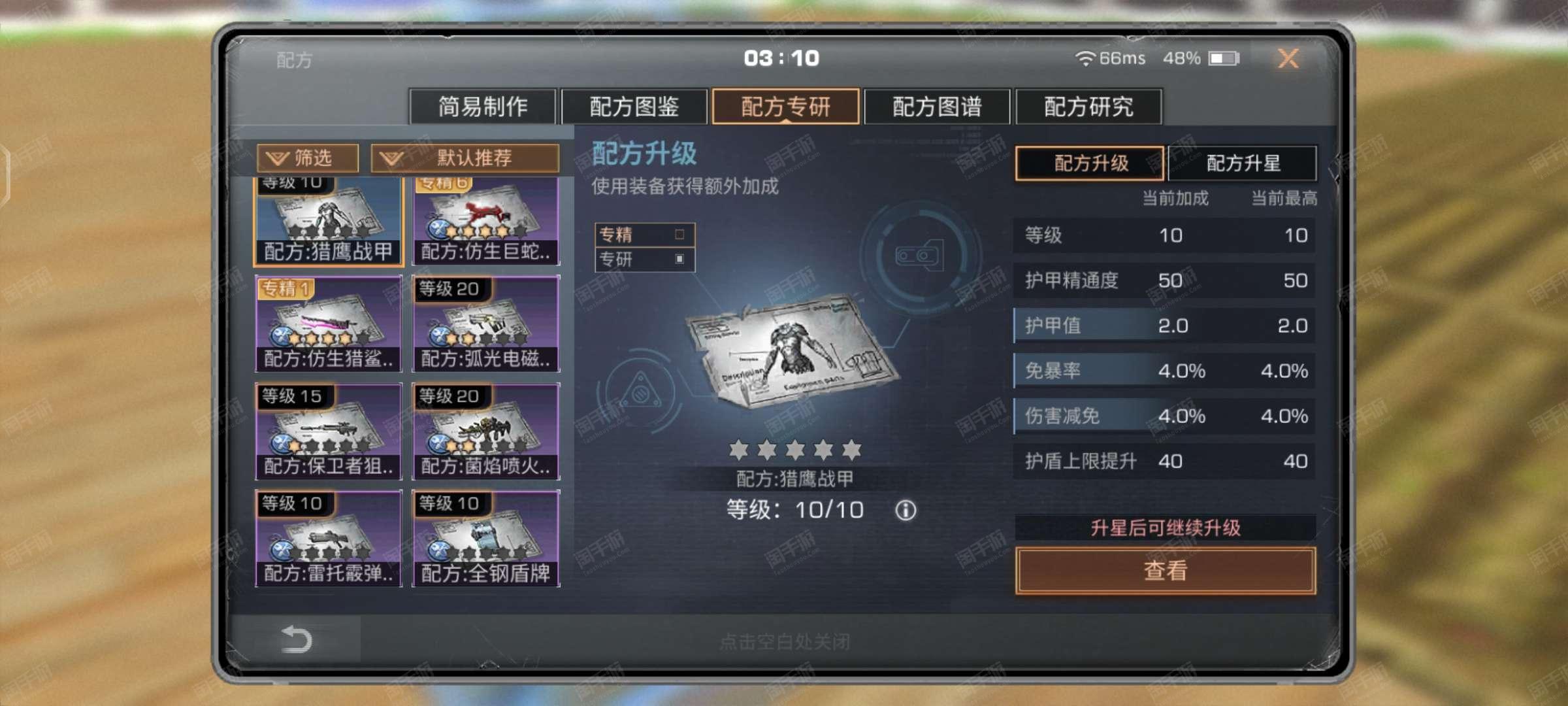The height and width of the screenshot is (706, 1568).
Task: Click the orange 查看 button
Action: 1166,571
